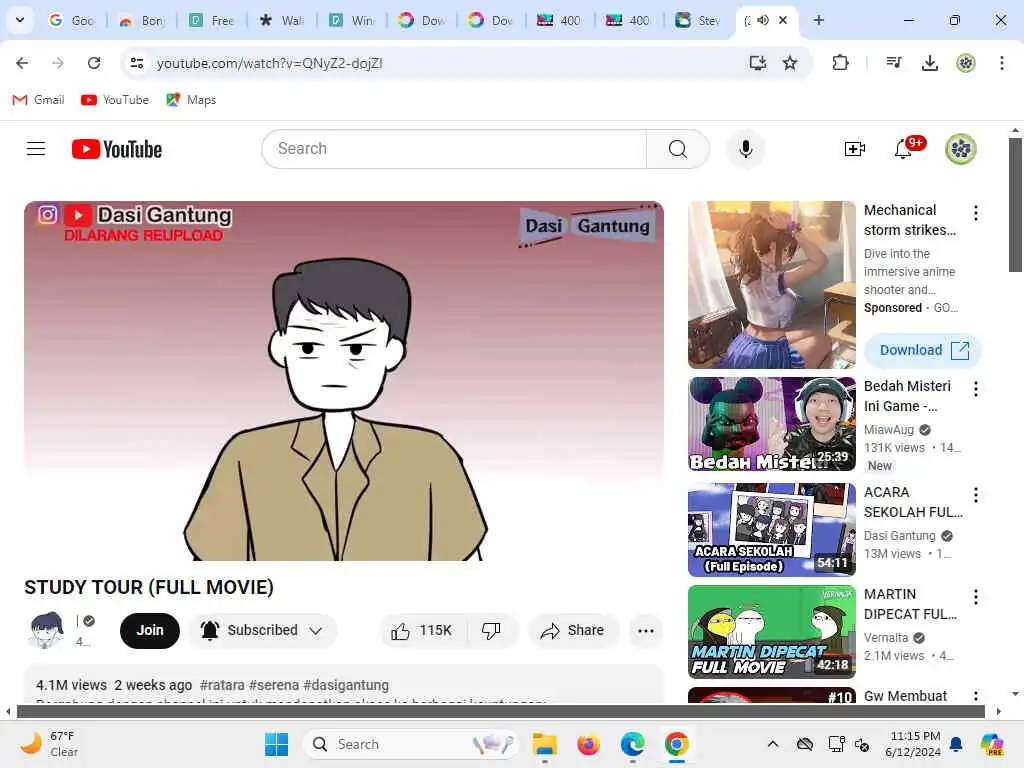The height and width of the screenshot is (768, 1024).
Task: Open Bedah Misteri video thumbnail
Action: pyautogui.click(x=771, y=424)
